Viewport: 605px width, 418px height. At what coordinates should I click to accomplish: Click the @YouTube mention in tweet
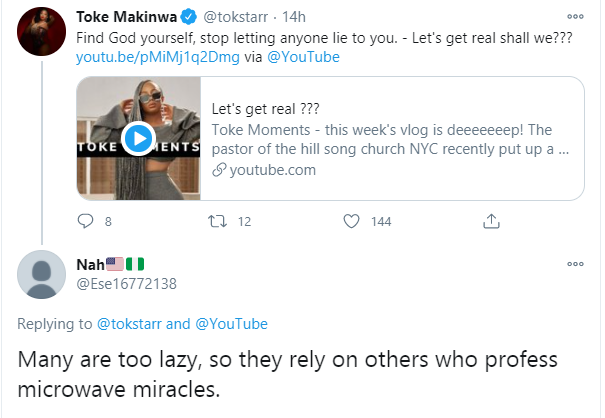point(303,57)
